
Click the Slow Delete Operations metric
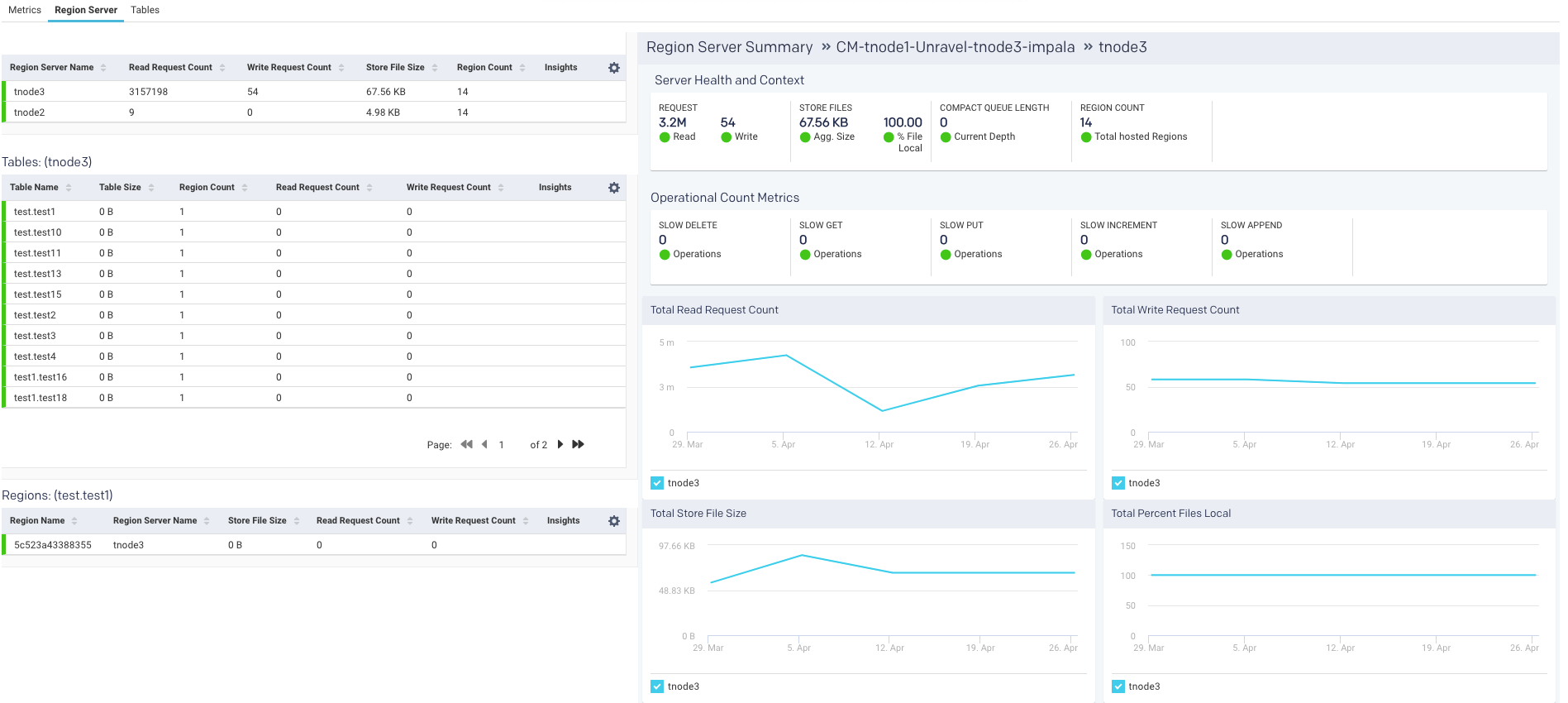tap(690, 240)
